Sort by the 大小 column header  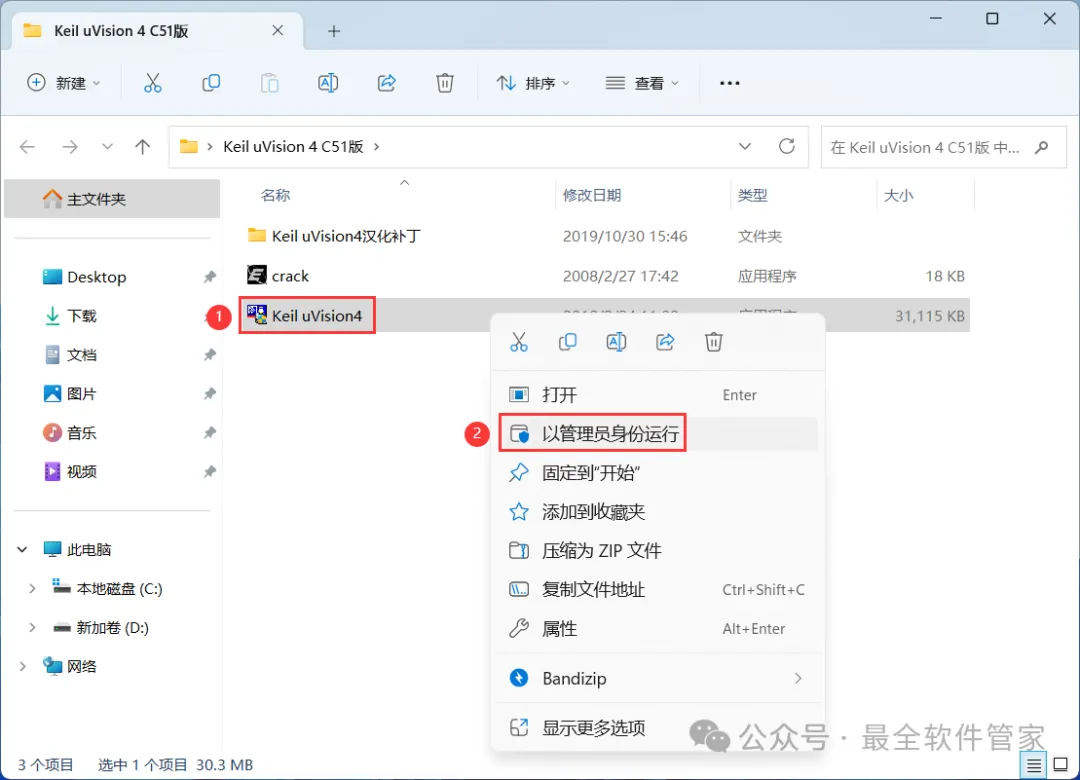click(x=898, y=196)
